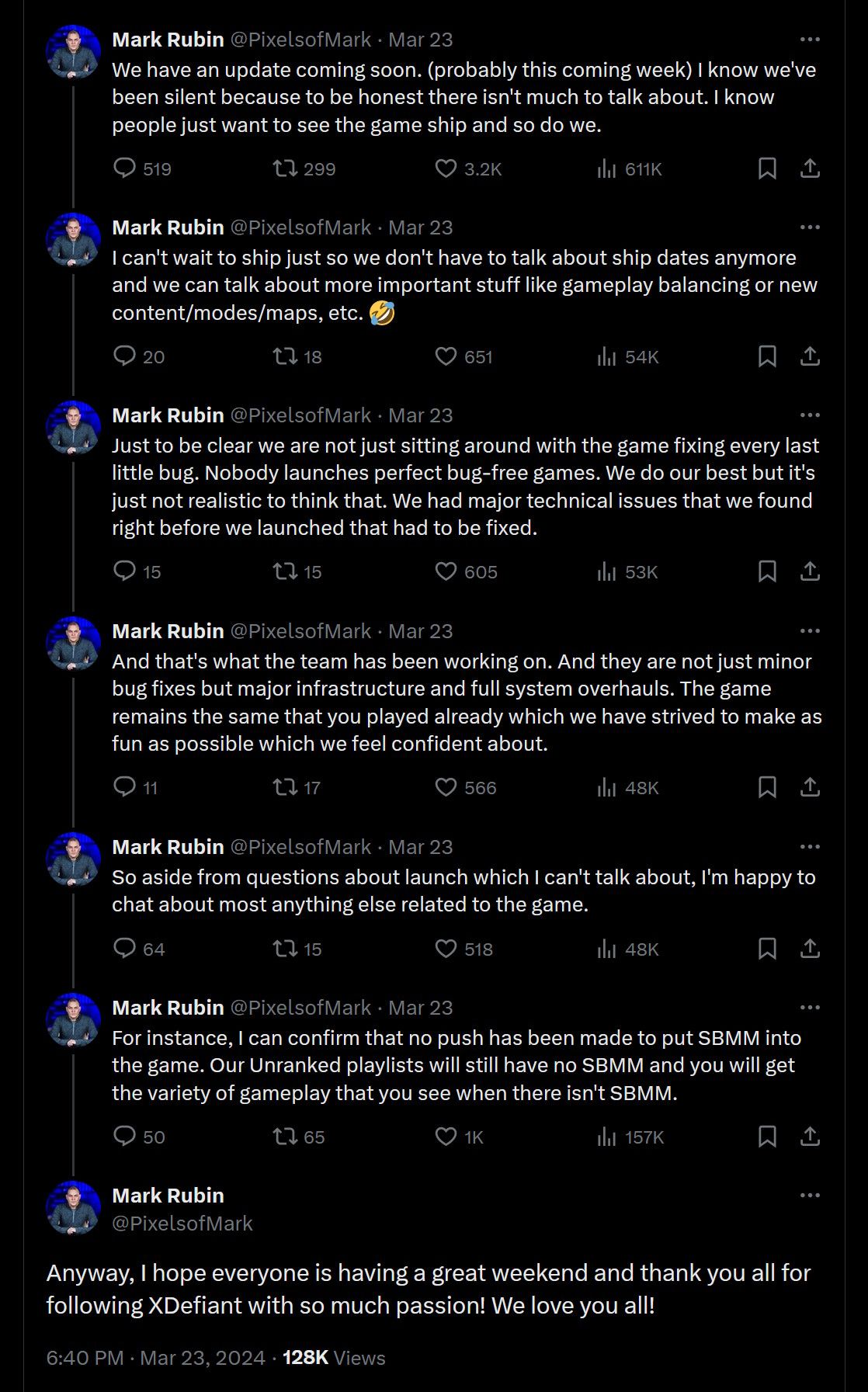The image size is (868, 1392).
Task: Repost the tweet with 299 reposts
Action: tap(286, 168)
